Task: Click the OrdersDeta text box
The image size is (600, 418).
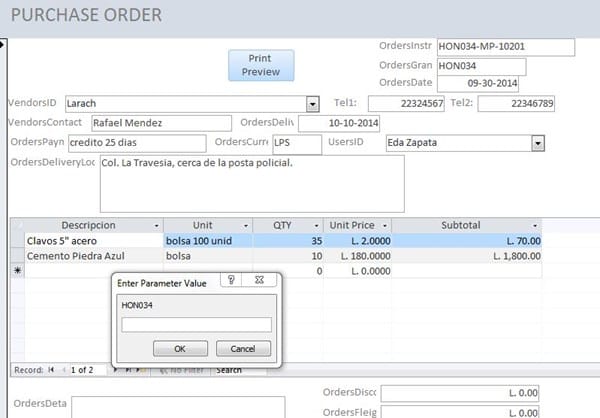Action: tap(178, 407)
